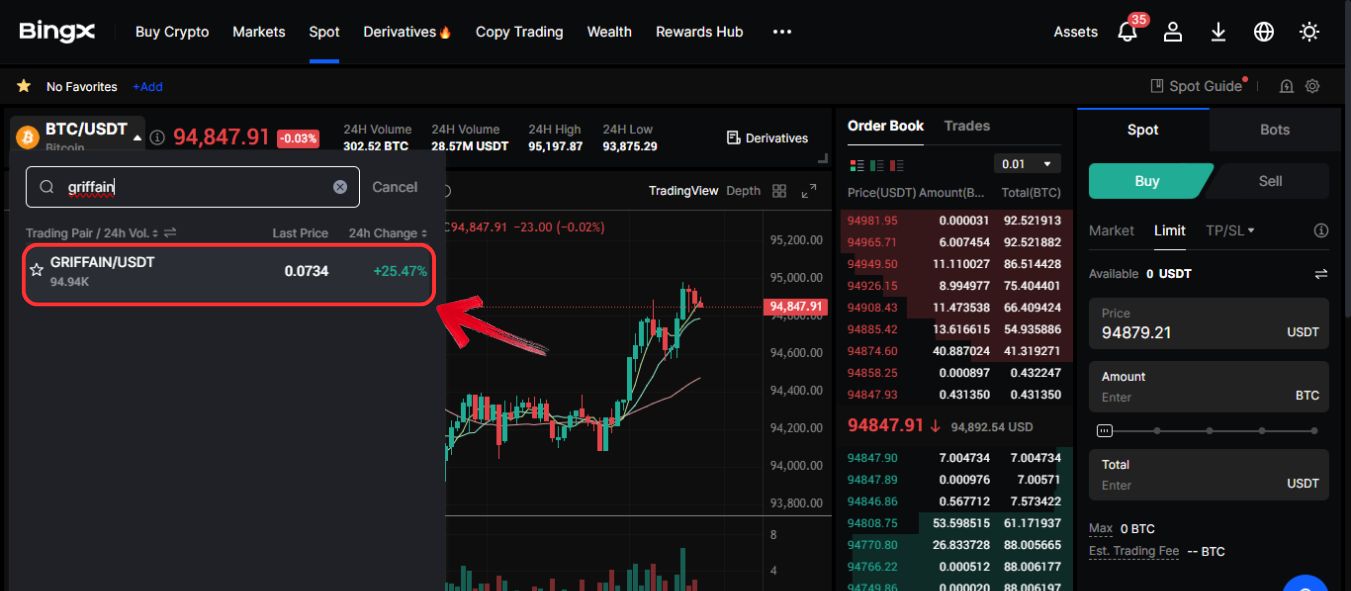Switch to the Order Book tab
Image resolution: width=1351 pixels, height=591 pixels.
pyautogui.click(x=885, y=126)
